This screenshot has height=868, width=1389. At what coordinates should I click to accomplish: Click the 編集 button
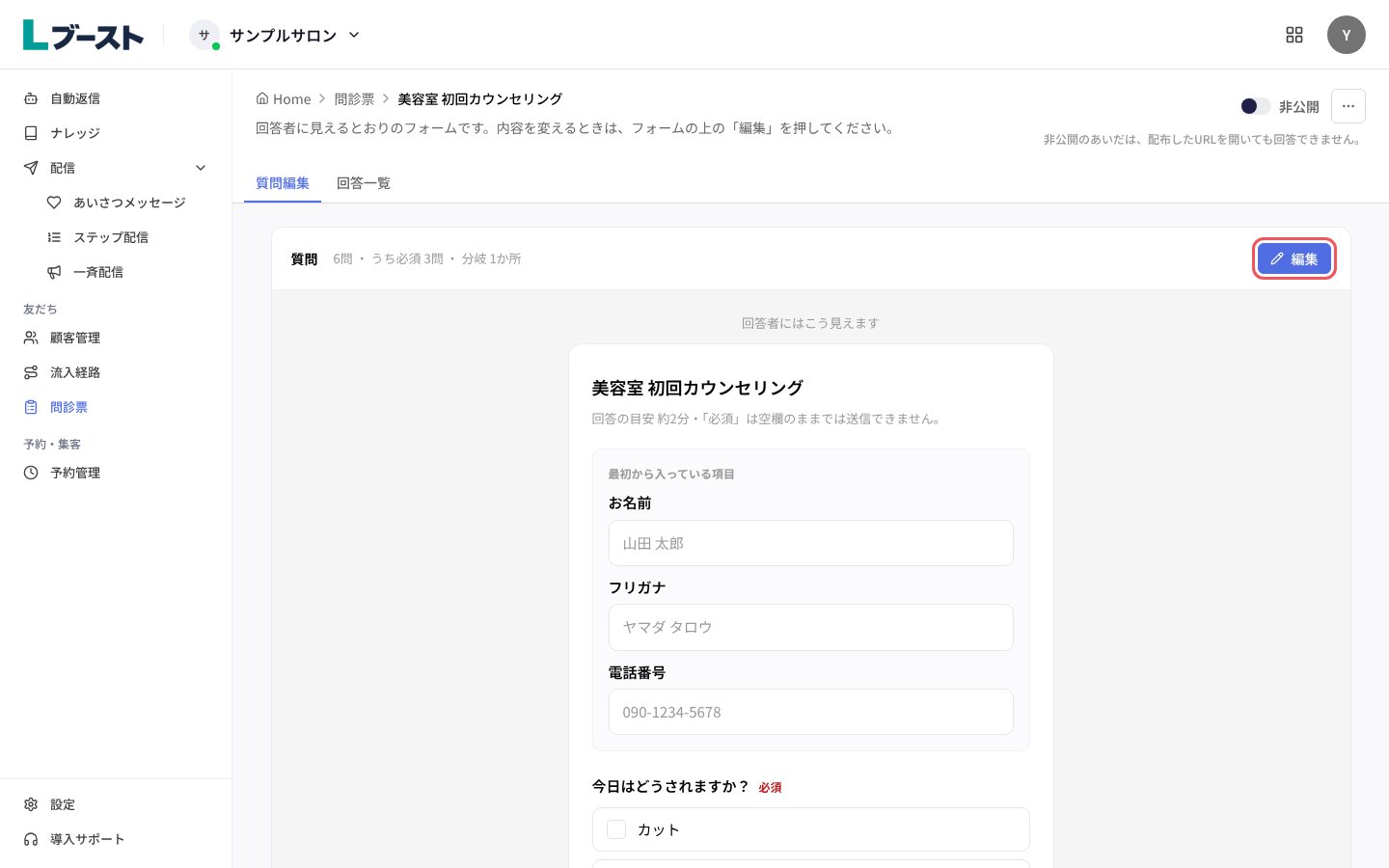[1294, 258]
